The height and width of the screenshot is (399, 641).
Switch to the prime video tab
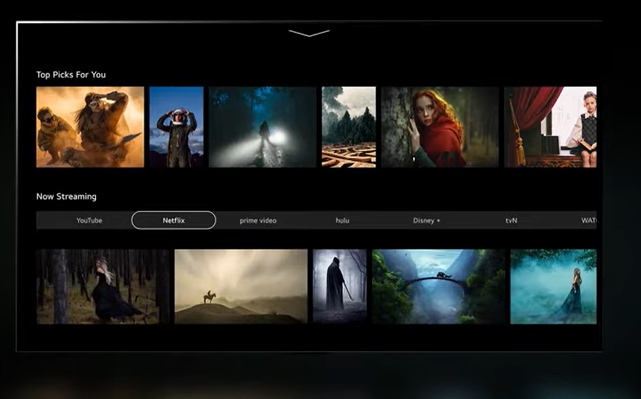[x=258, y=220]
